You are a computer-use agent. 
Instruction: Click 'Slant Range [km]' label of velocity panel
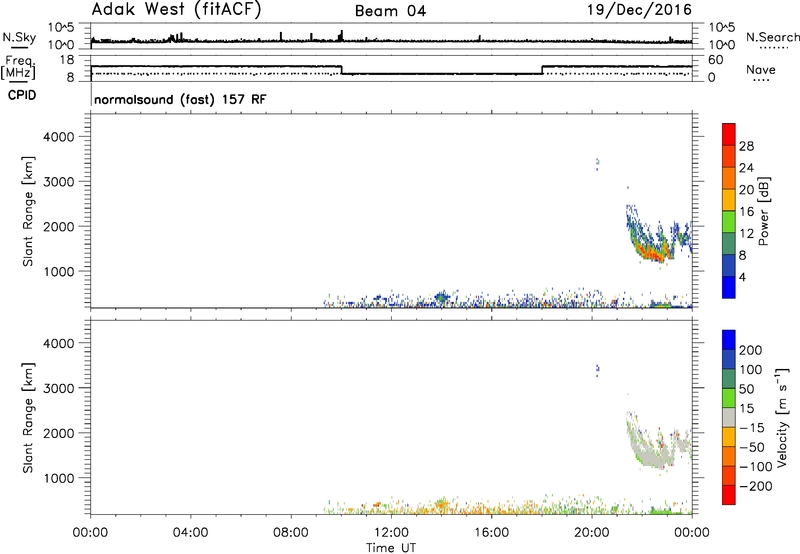[28, 417]
